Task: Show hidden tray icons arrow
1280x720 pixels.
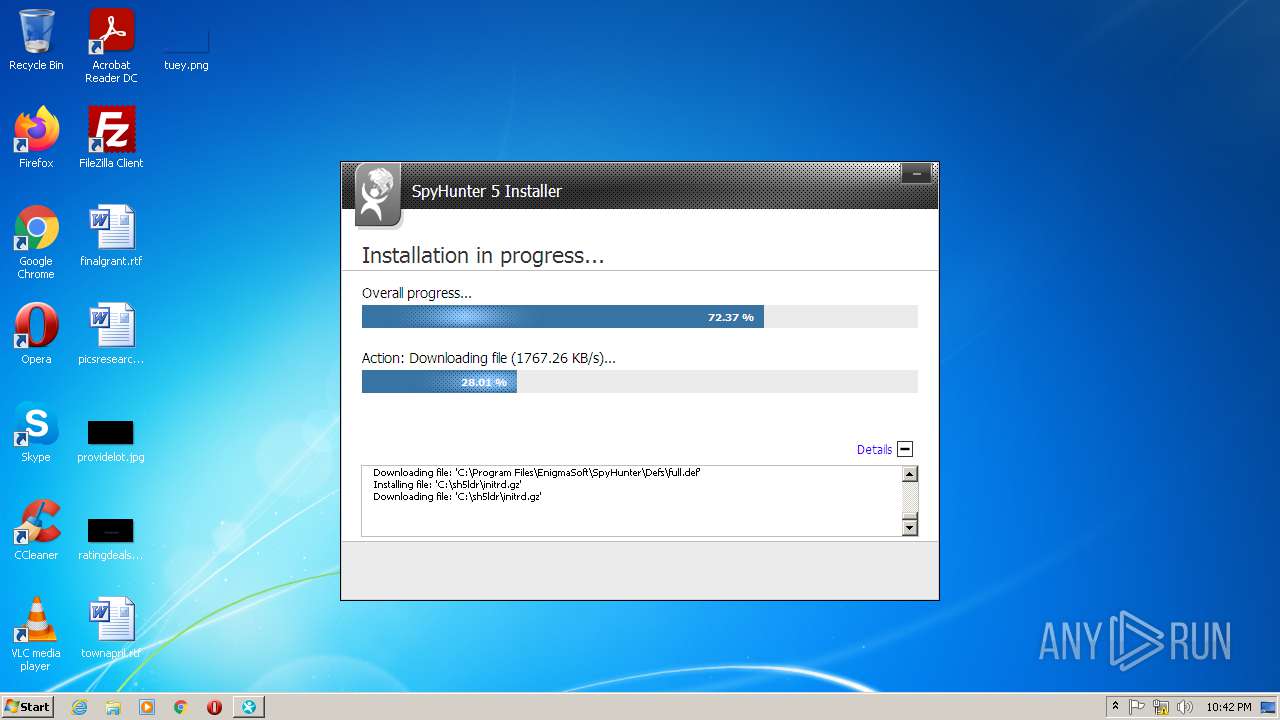Action: [1115, 707]
